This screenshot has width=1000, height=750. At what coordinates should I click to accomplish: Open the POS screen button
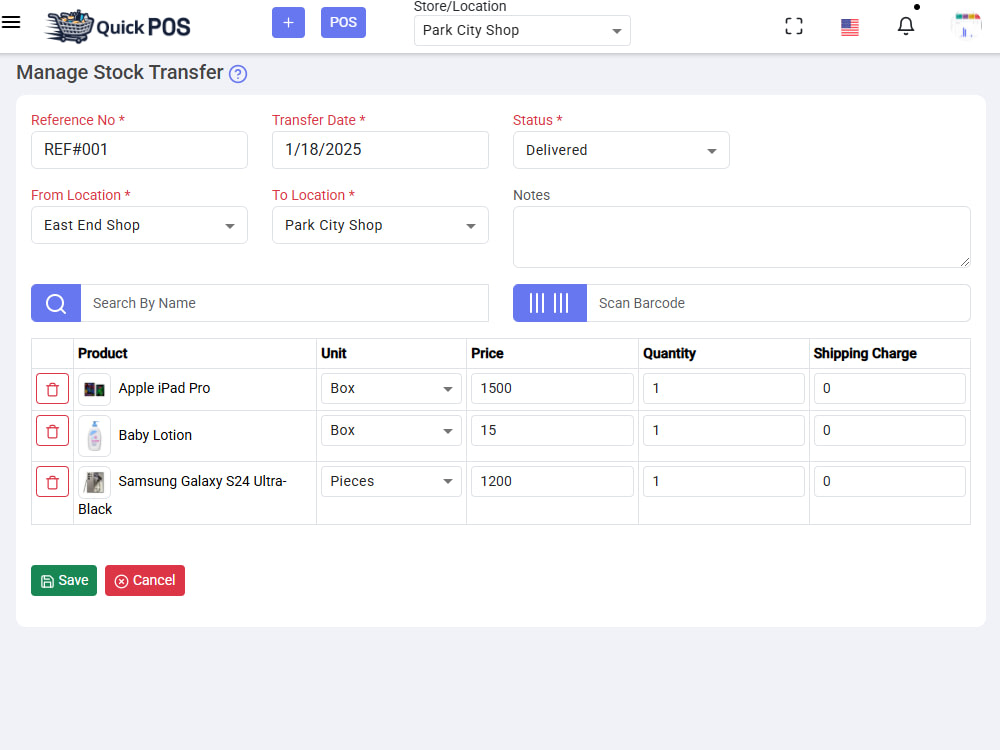[x=343, y=22]
